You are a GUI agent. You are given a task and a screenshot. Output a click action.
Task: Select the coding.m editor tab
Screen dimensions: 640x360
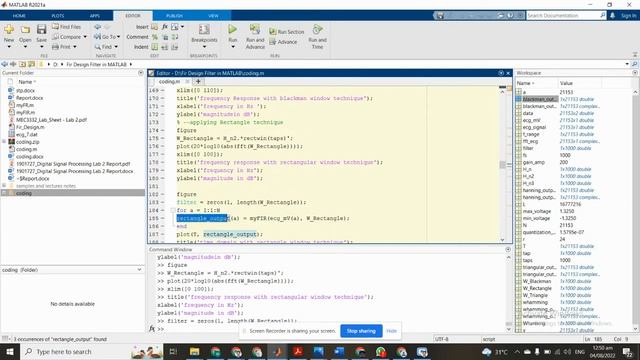pos(169,82)
